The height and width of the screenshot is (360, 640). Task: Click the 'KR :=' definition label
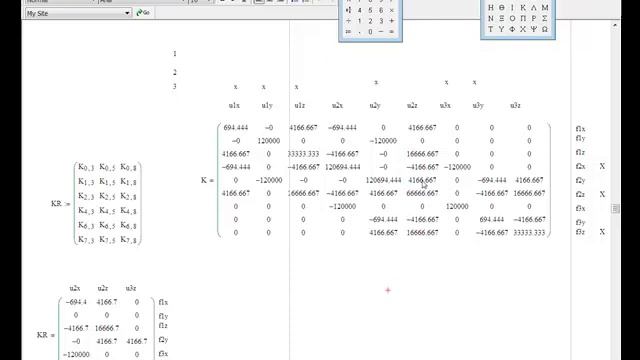tap(61, 204)
